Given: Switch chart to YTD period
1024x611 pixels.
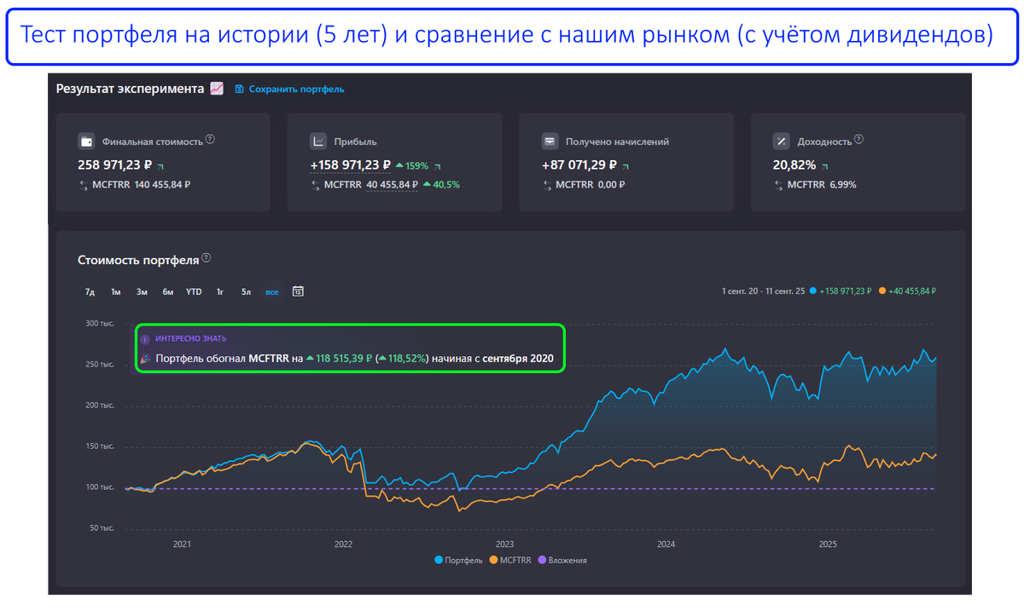Looking at the screenshot, I should point(194,292).
